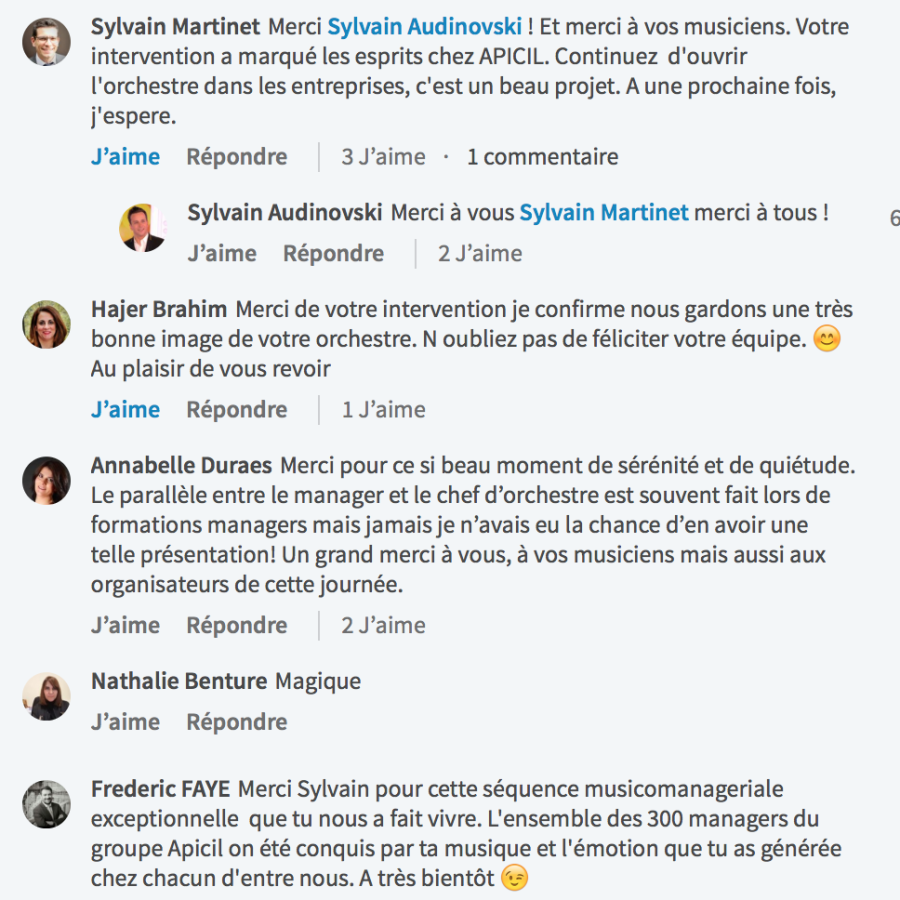
Task: Click Sylvain Audinovski's avatar in the reply
Action: click(142, 228)
